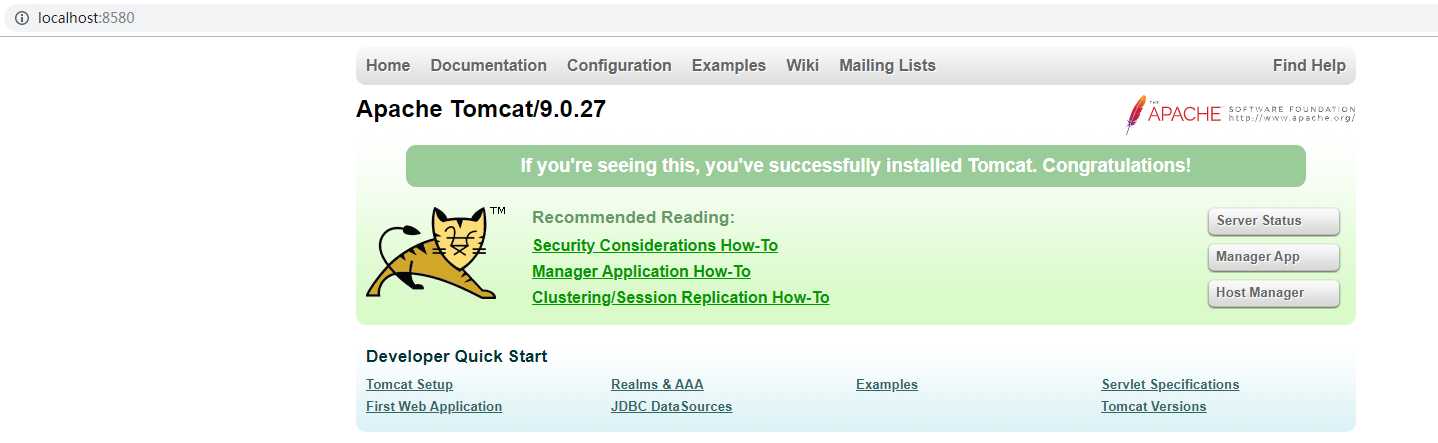The height and width of the screenshot is (443, 1438).
Task: Click the Server Status button
Action: tap(1273, 221)
